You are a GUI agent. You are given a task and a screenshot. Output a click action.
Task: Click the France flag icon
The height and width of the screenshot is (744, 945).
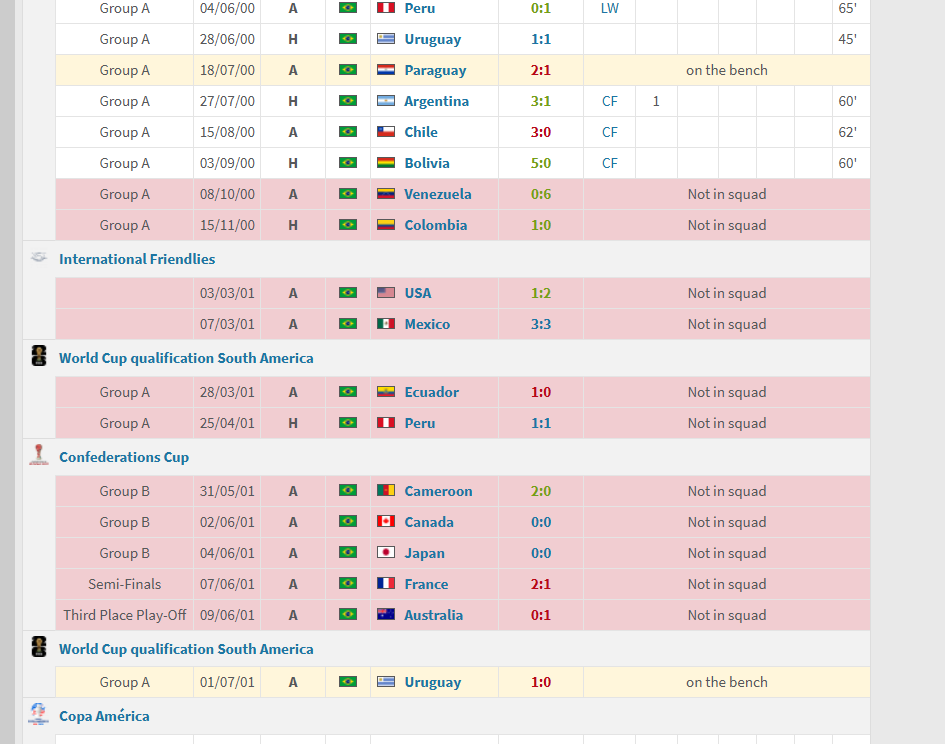(x=386, y=584)
